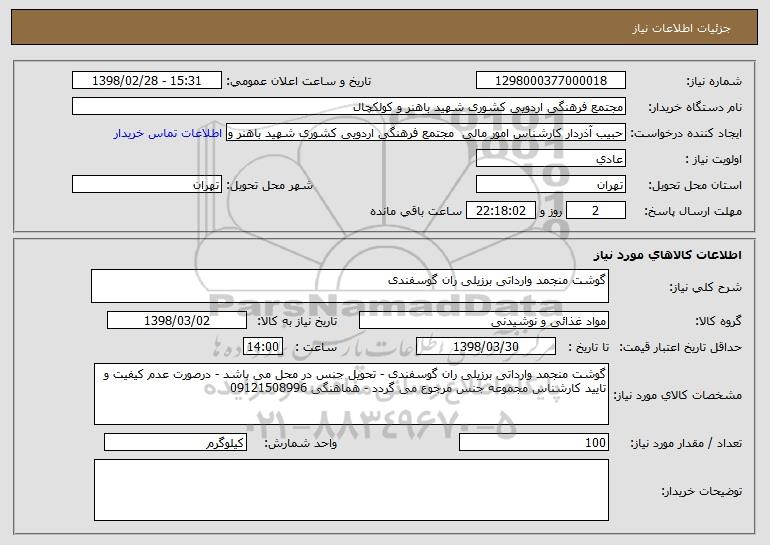Select the remaining days field showing 2

tap(596, 211)
